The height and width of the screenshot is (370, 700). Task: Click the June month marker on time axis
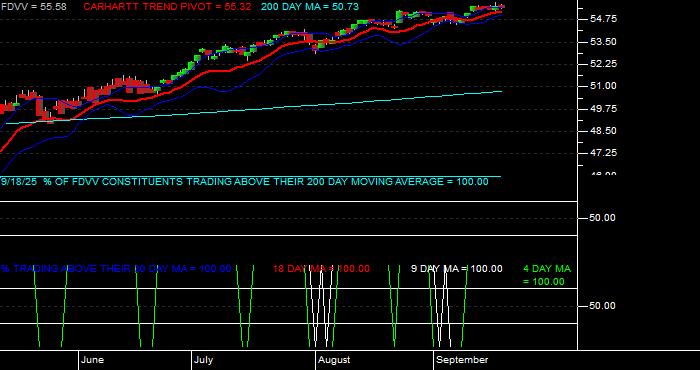[93, 360]
